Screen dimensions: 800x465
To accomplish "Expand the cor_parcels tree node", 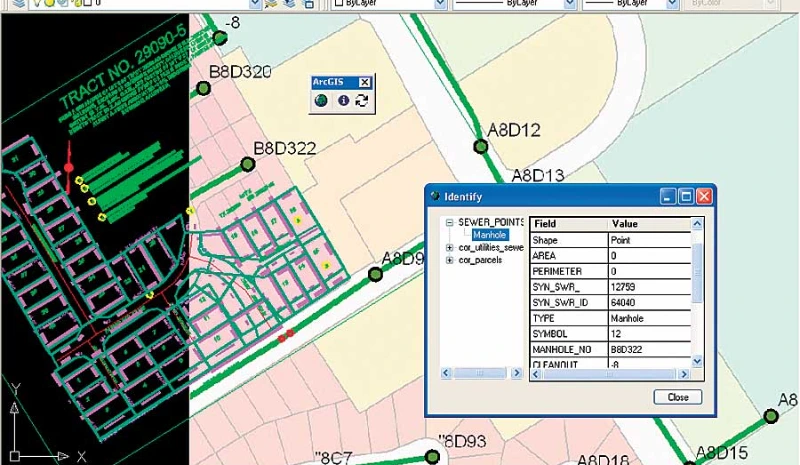I will (450, 260).
